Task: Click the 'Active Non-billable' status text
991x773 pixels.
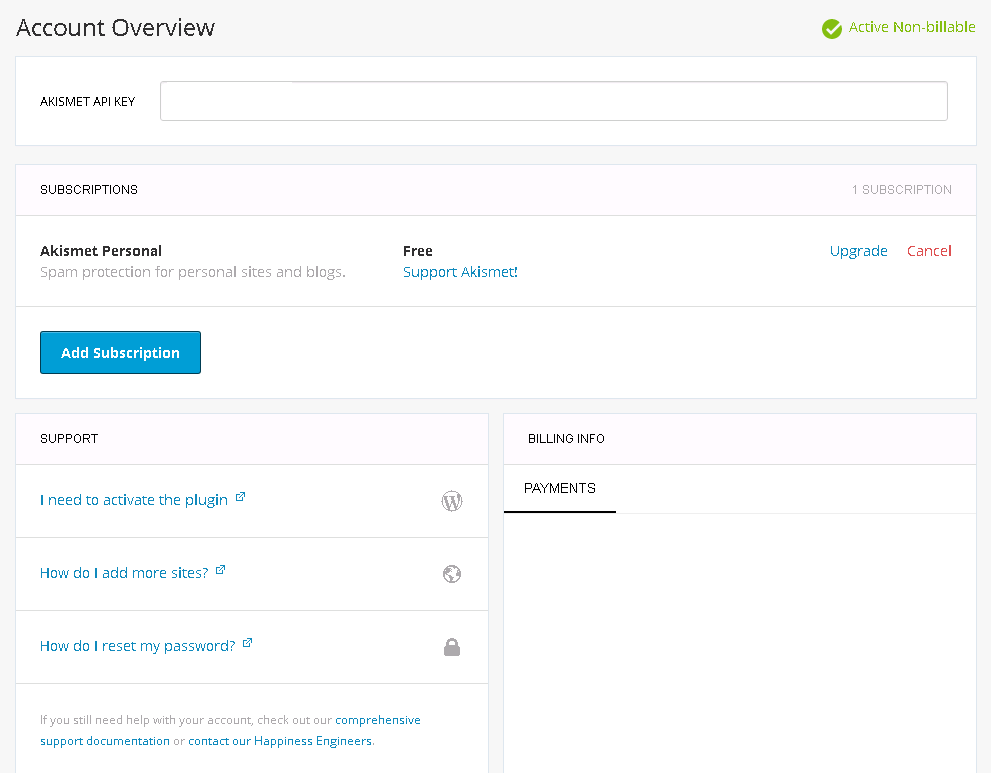Action: coord(912,27)
